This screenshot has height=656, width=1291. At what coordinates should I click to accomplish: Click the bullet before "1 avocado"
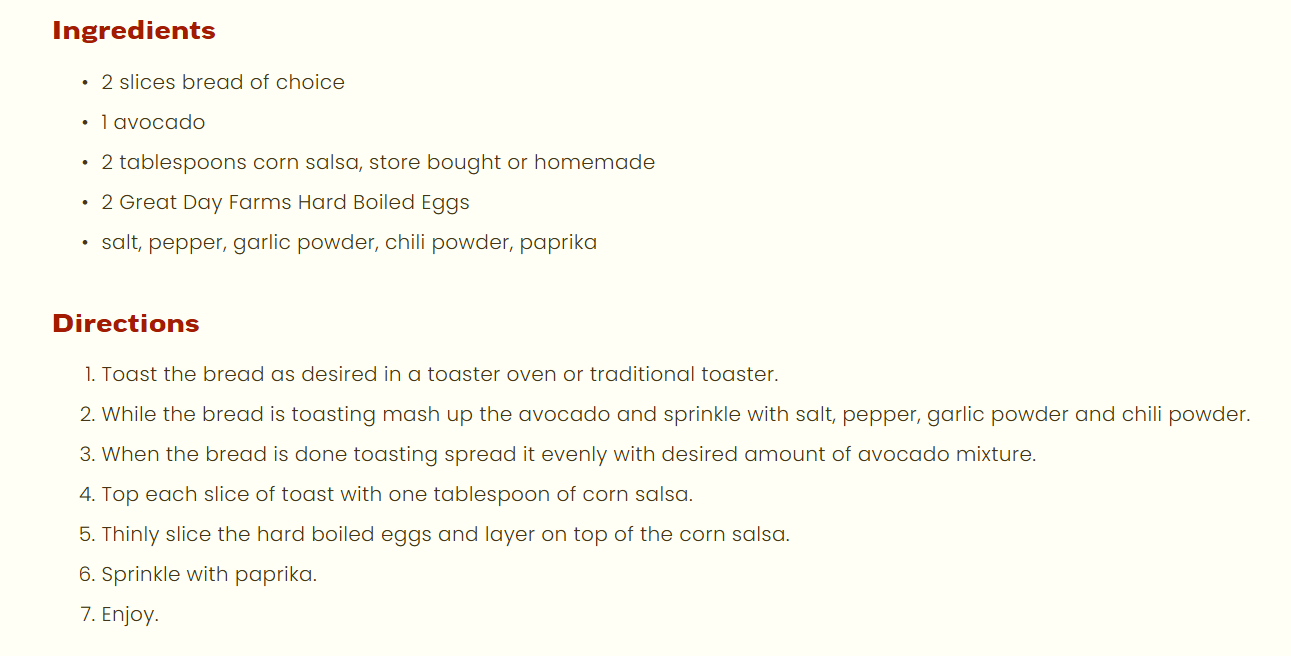click(86, 123)
